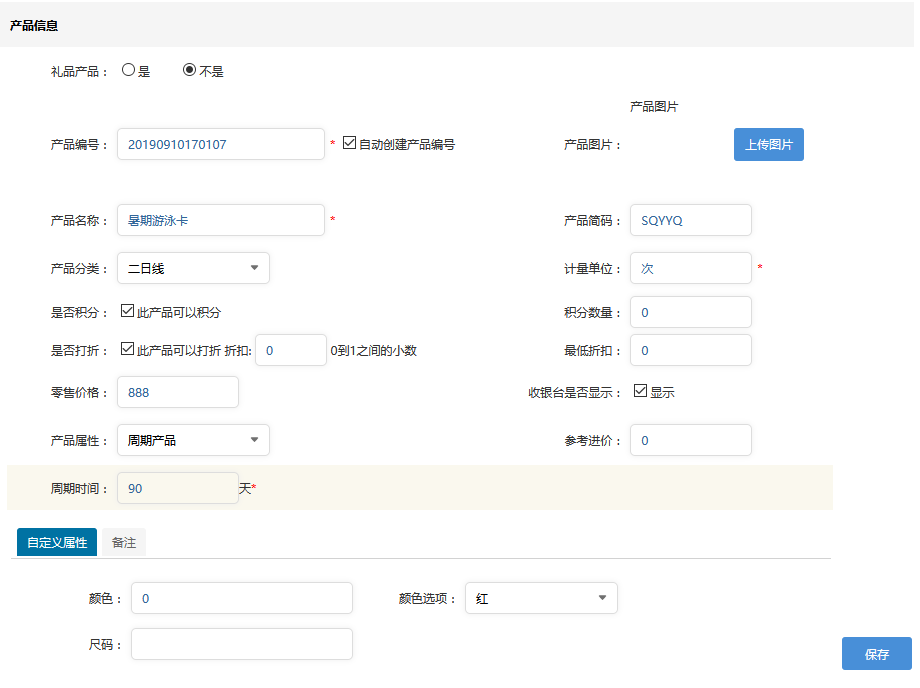Switch to the 备注 tab

(x=124, y=542)
